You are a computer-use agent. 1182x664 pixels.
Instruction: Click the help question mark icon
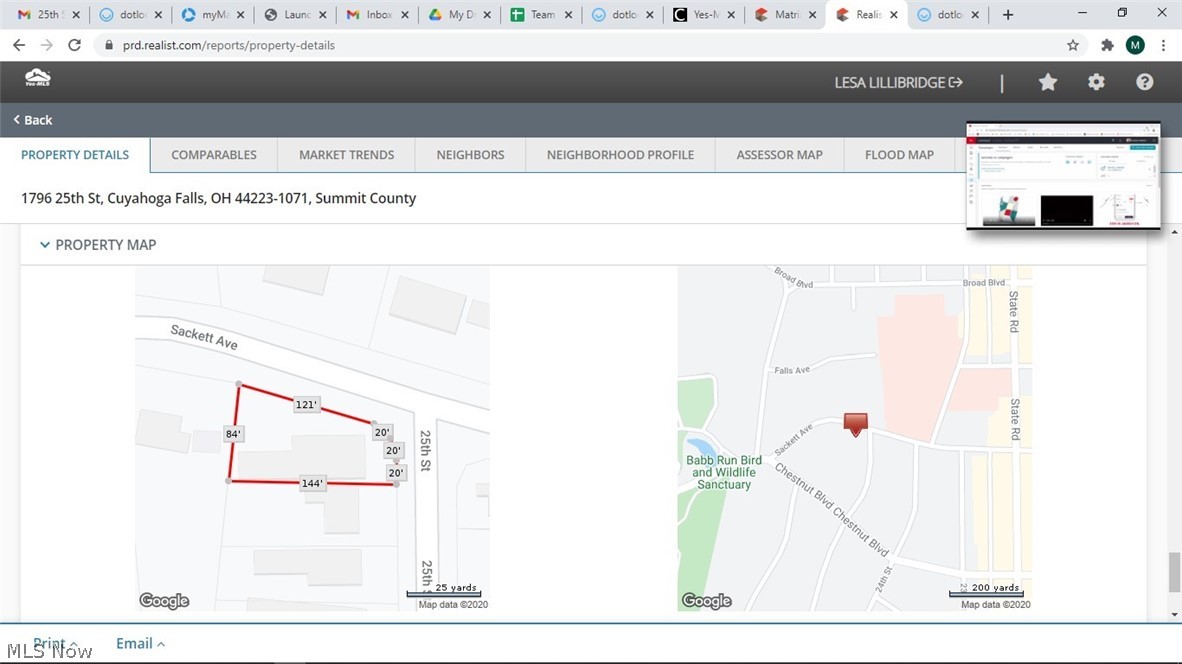coord(1145,82)
